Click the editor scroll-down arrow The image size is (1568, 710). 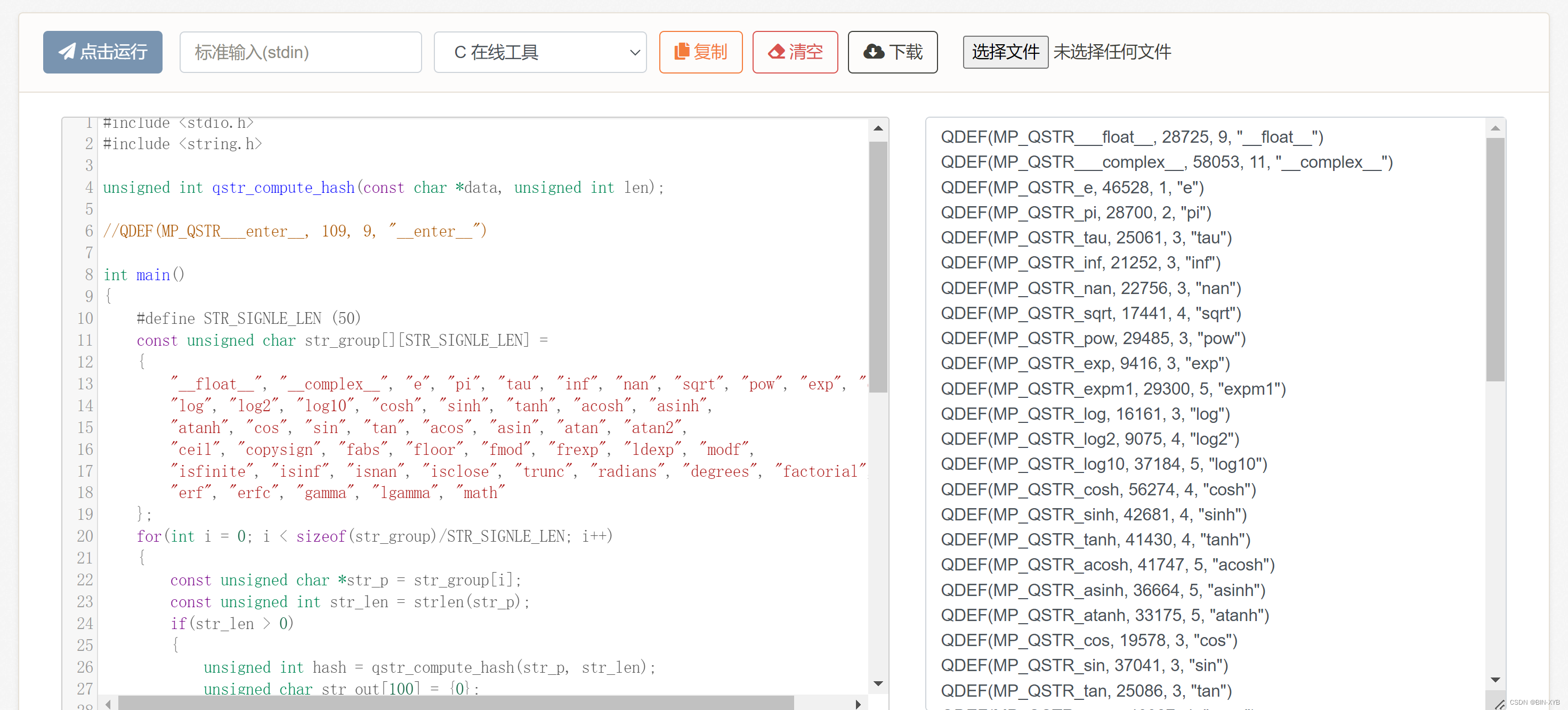click(878, 683)
